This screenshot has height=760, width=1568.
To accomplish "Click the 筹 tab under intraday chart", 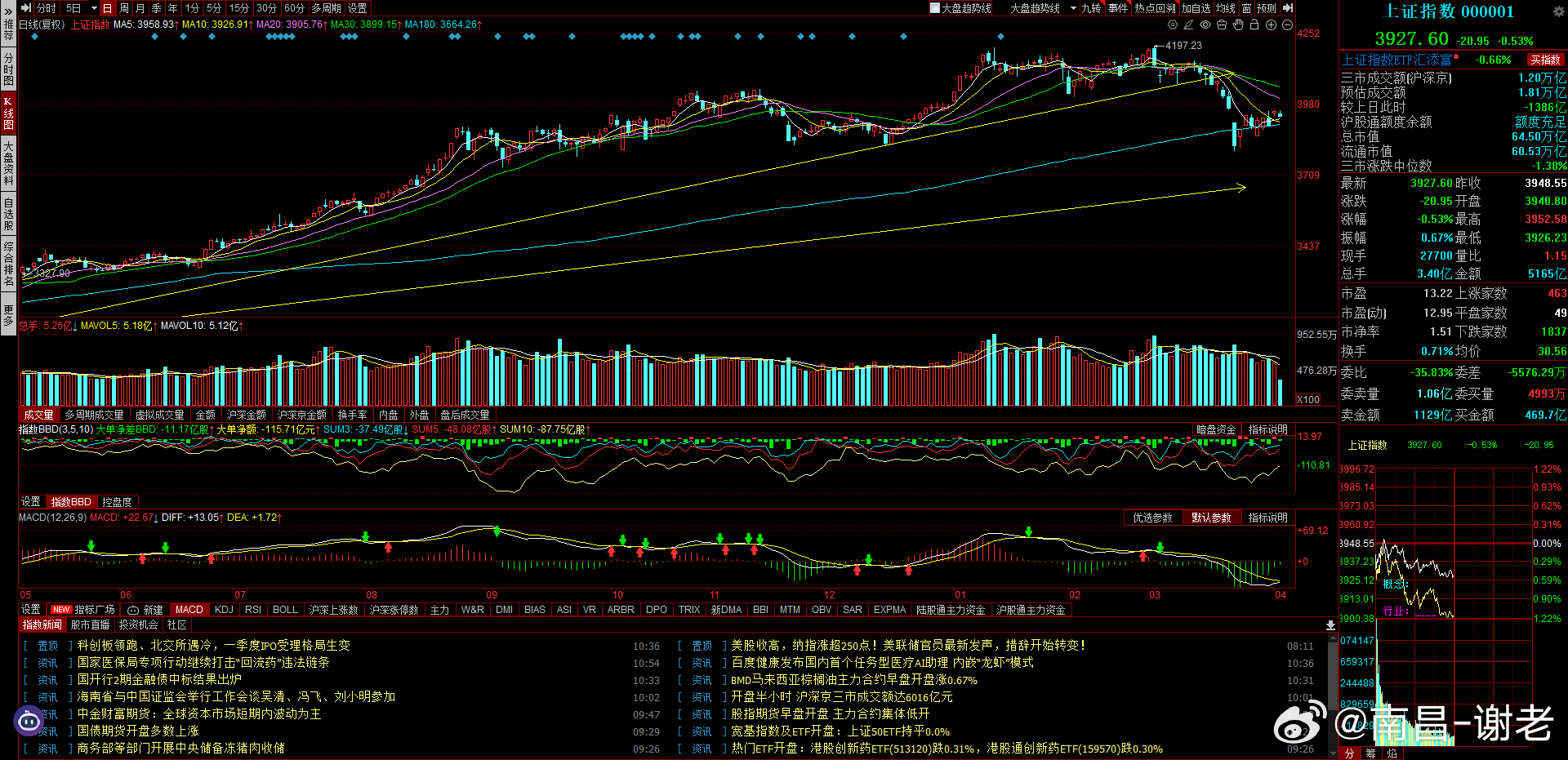I will [1370, 753].
